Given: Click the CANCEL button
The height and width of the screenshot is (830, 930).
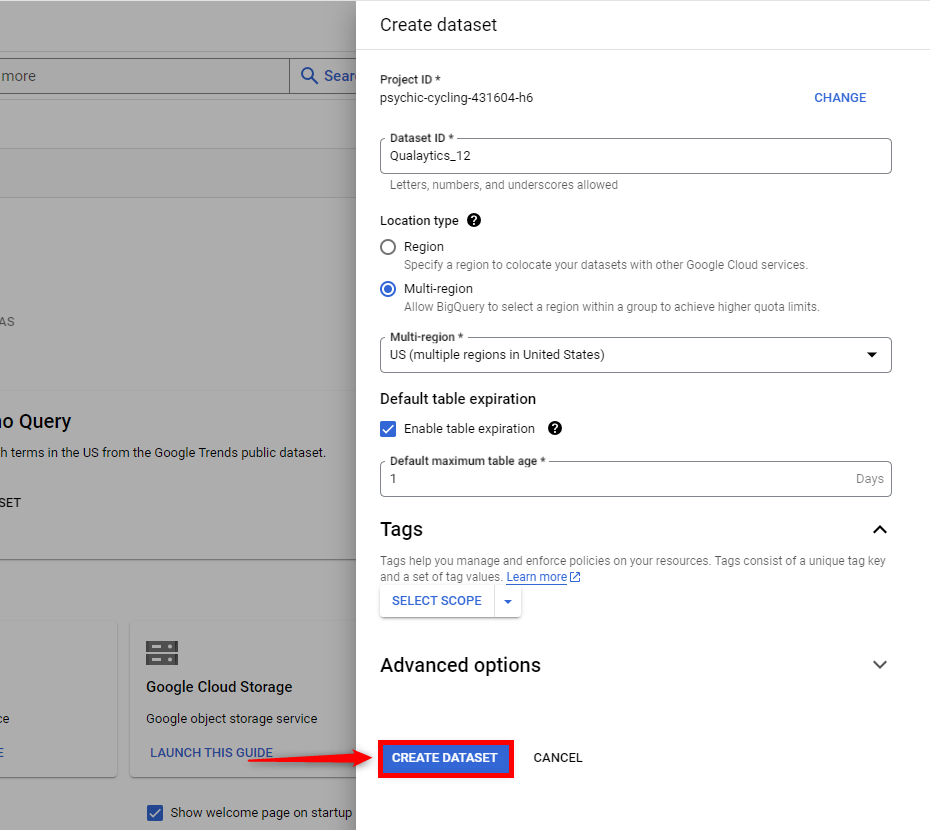Looking at the screenshot, I should click(x=557, y=757).
